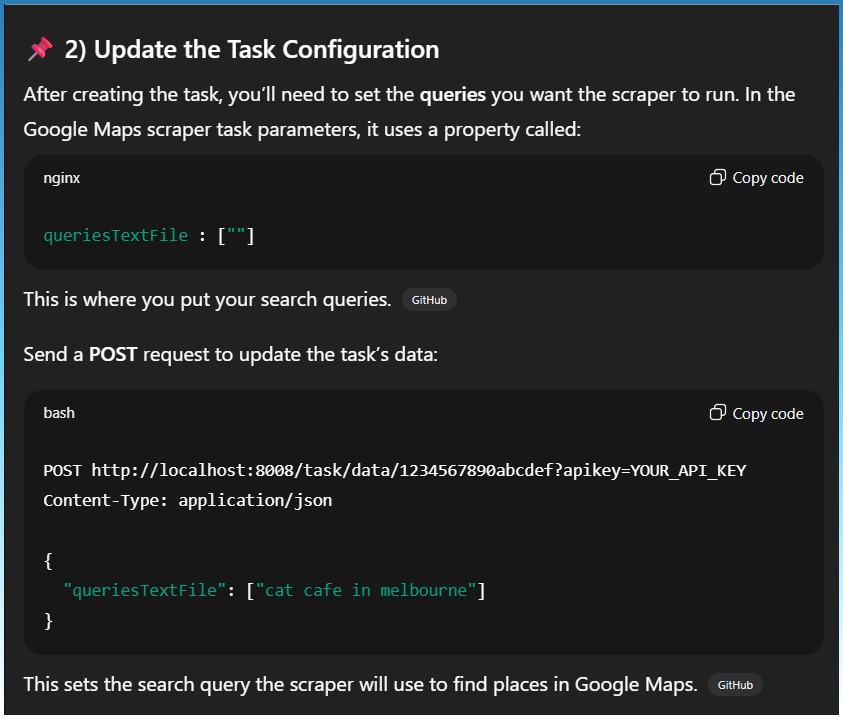Viewport: 843px width, 719px height.
Task: Click the bold word 'queries' in the paragraph
Action: click(453, 96)
